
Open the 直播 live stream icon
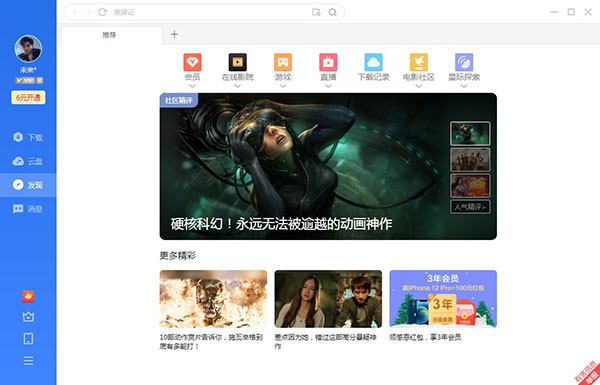(x=328, y=62)
